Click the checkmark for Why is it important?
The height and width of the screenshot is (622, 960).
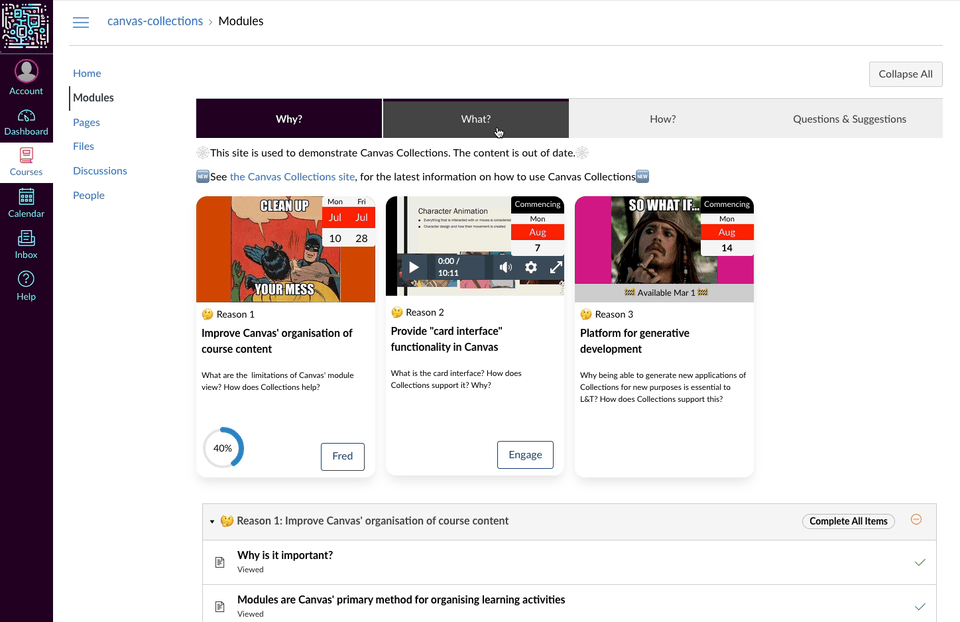(920, 562)
